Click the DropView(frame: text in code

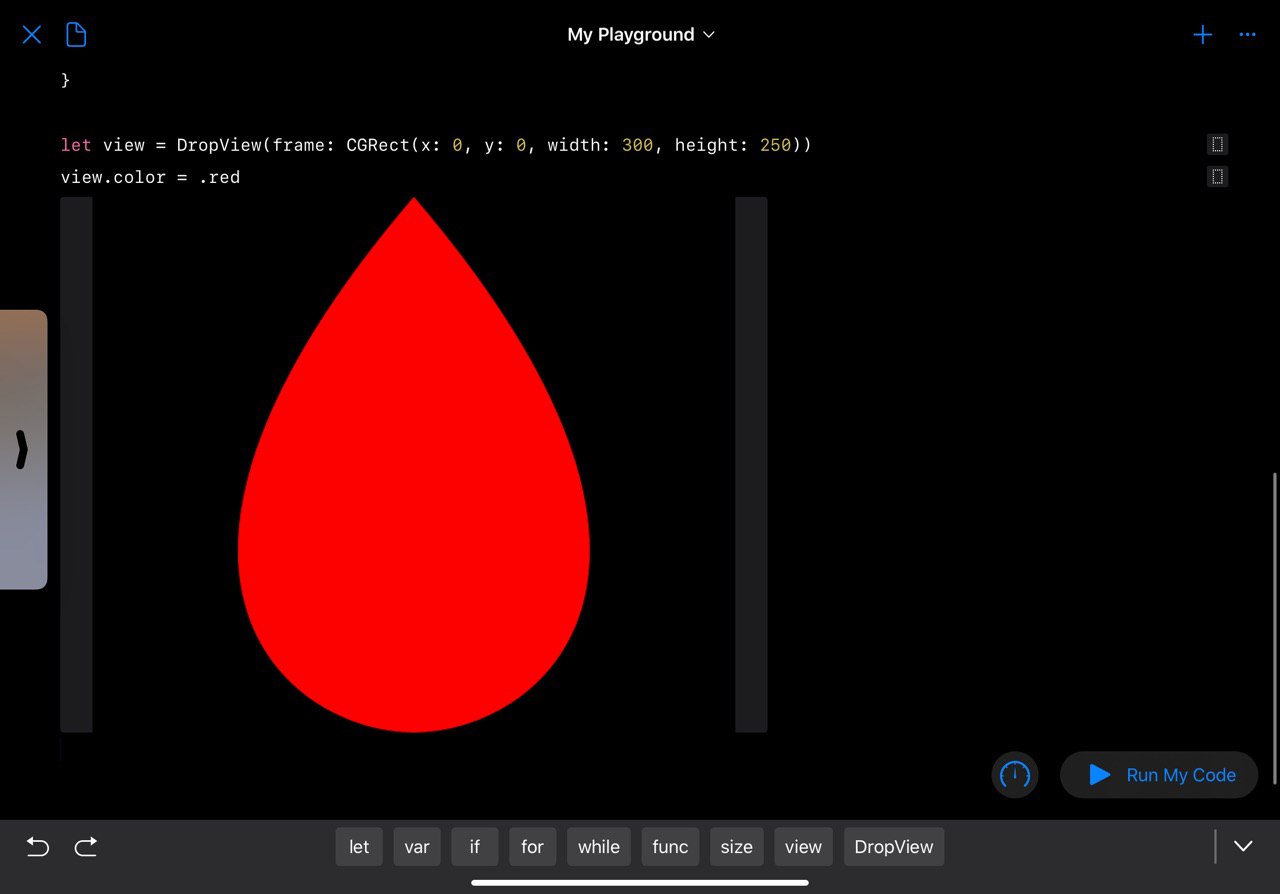tap(258, 145)
